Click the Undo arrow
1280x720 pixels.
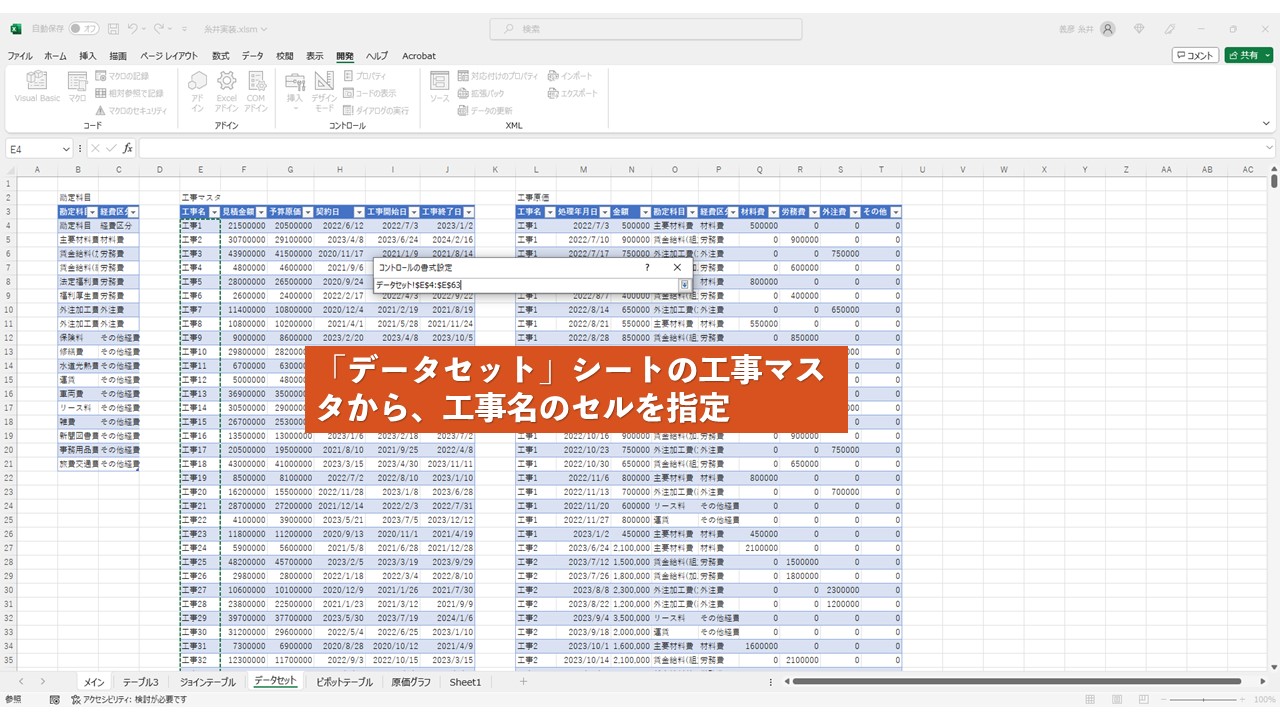(134, 29)
